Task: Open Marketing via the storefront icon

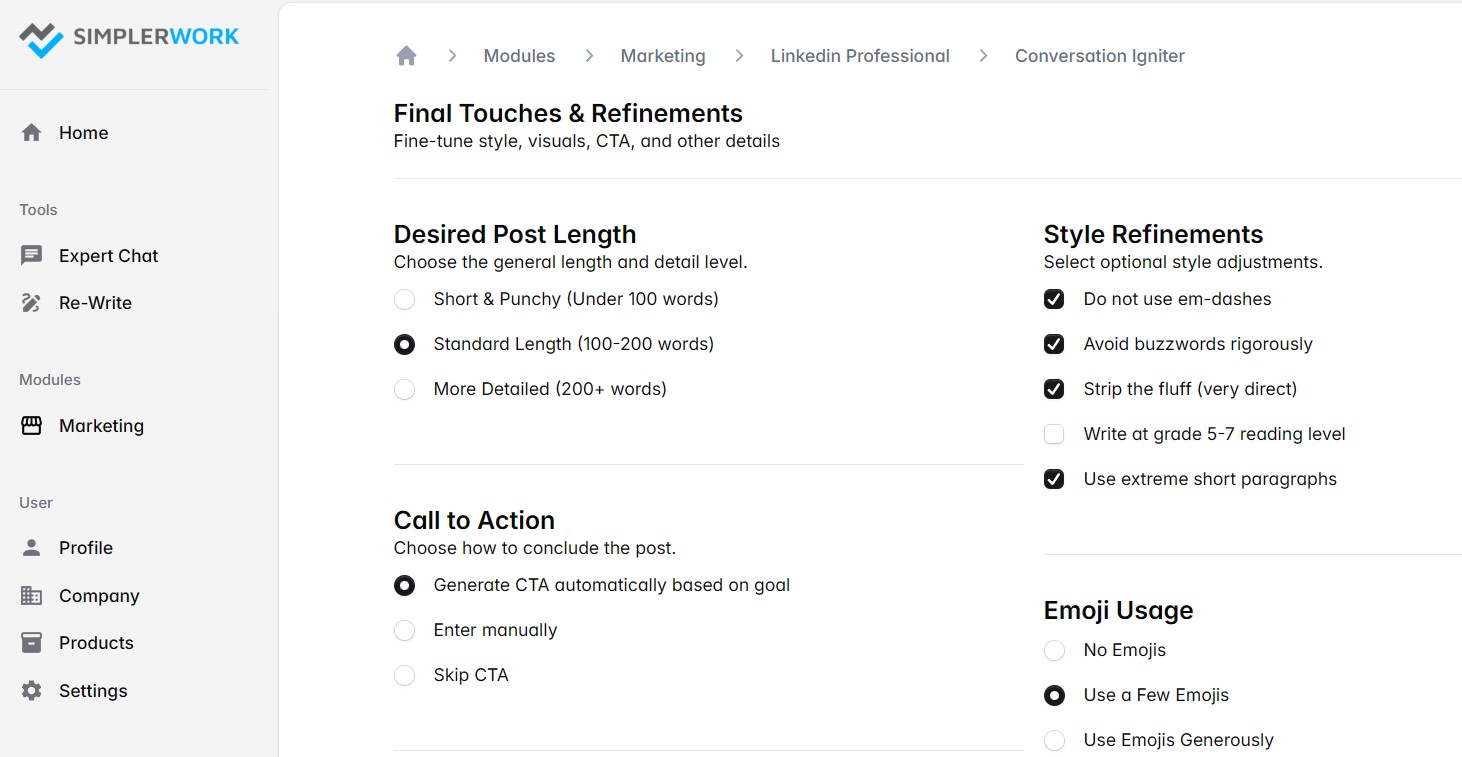Action: [x=30, y=425]
